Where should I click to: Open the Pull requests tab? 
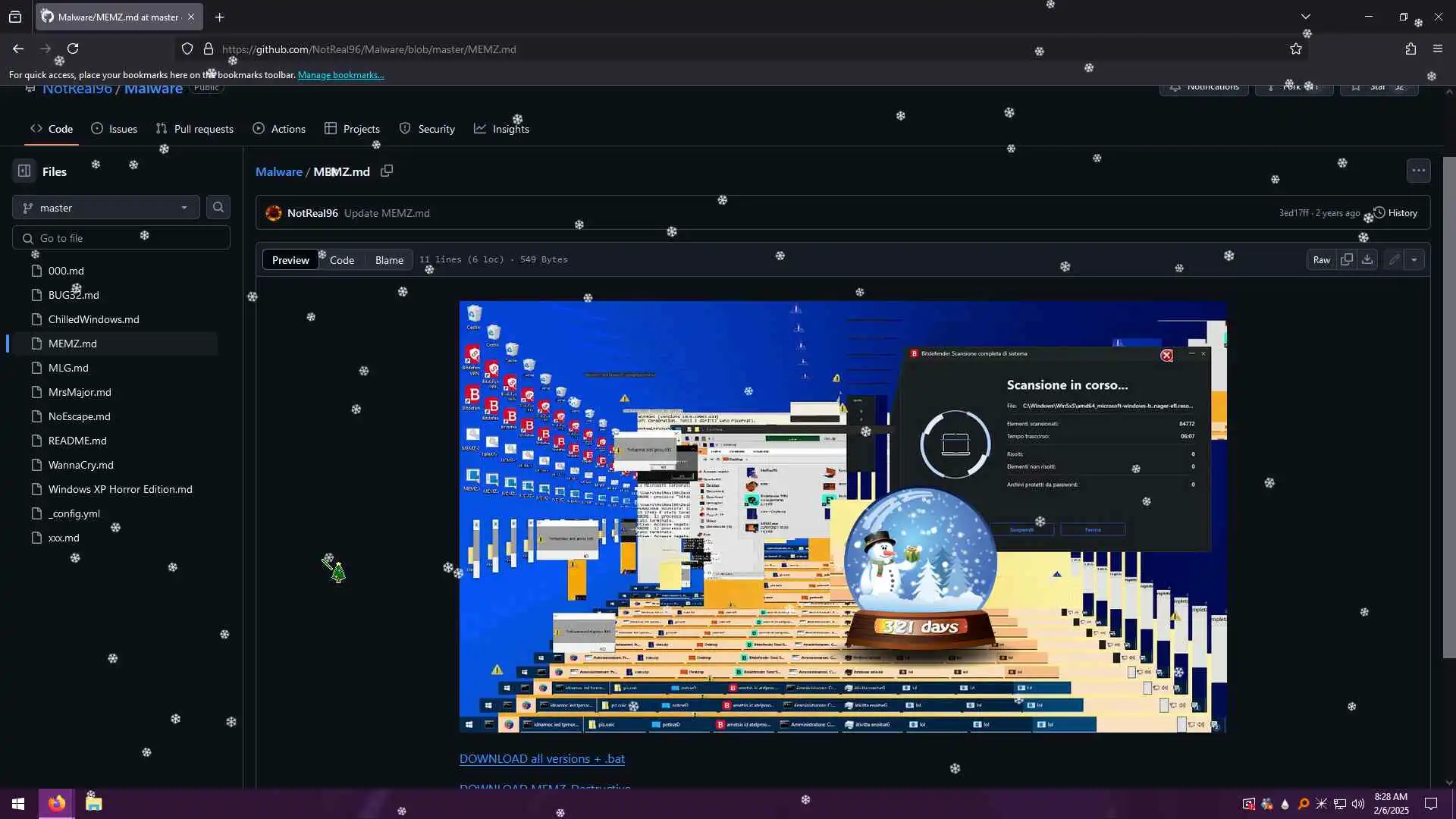click(x=195, y=129)
